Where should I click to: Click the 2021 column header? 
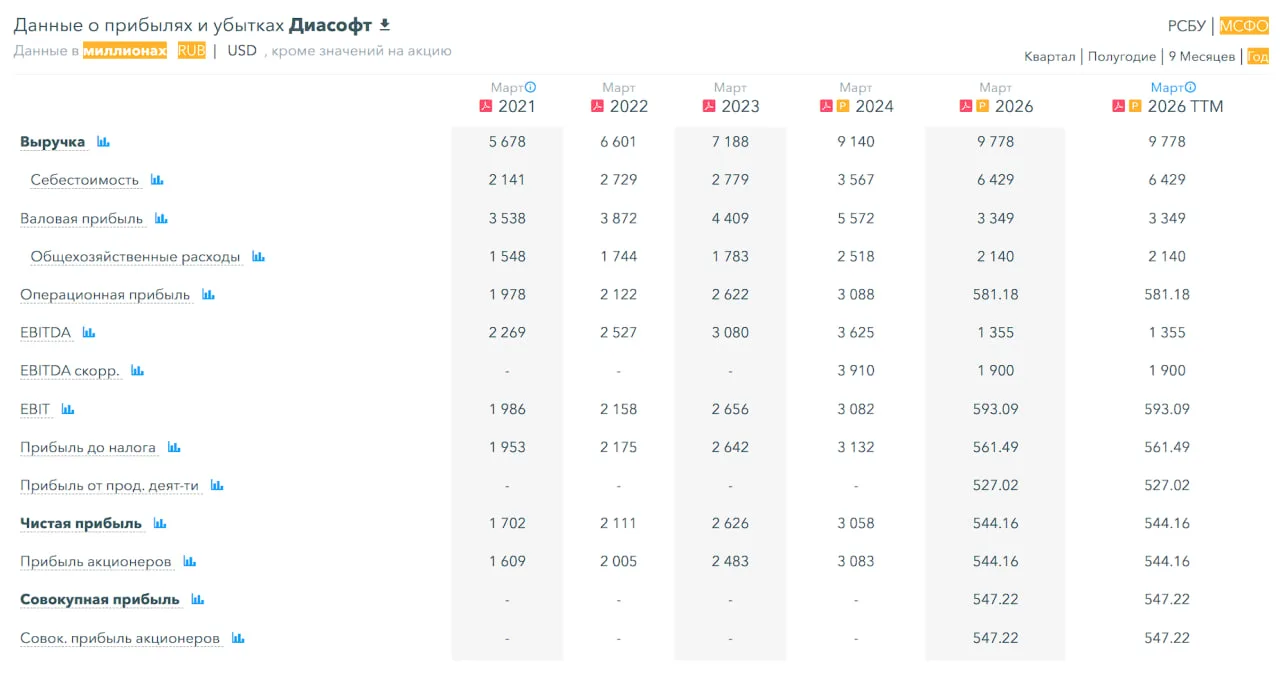517,106
